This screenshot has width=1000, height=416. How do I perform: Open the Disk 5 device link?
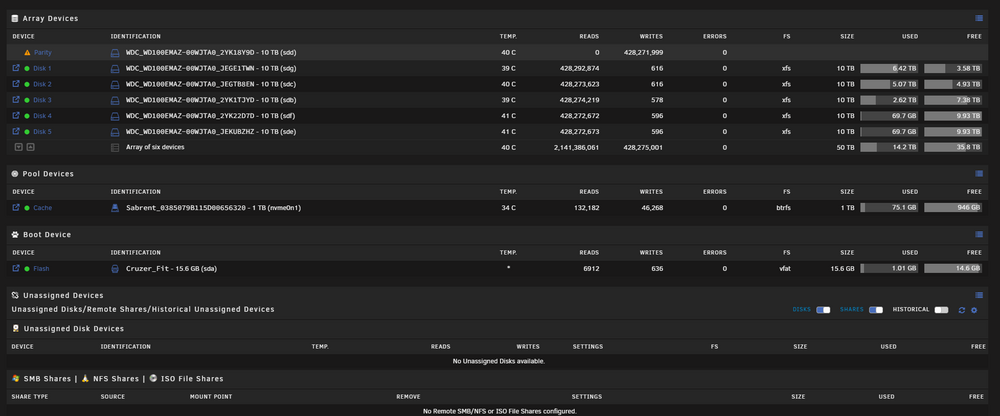42,131
